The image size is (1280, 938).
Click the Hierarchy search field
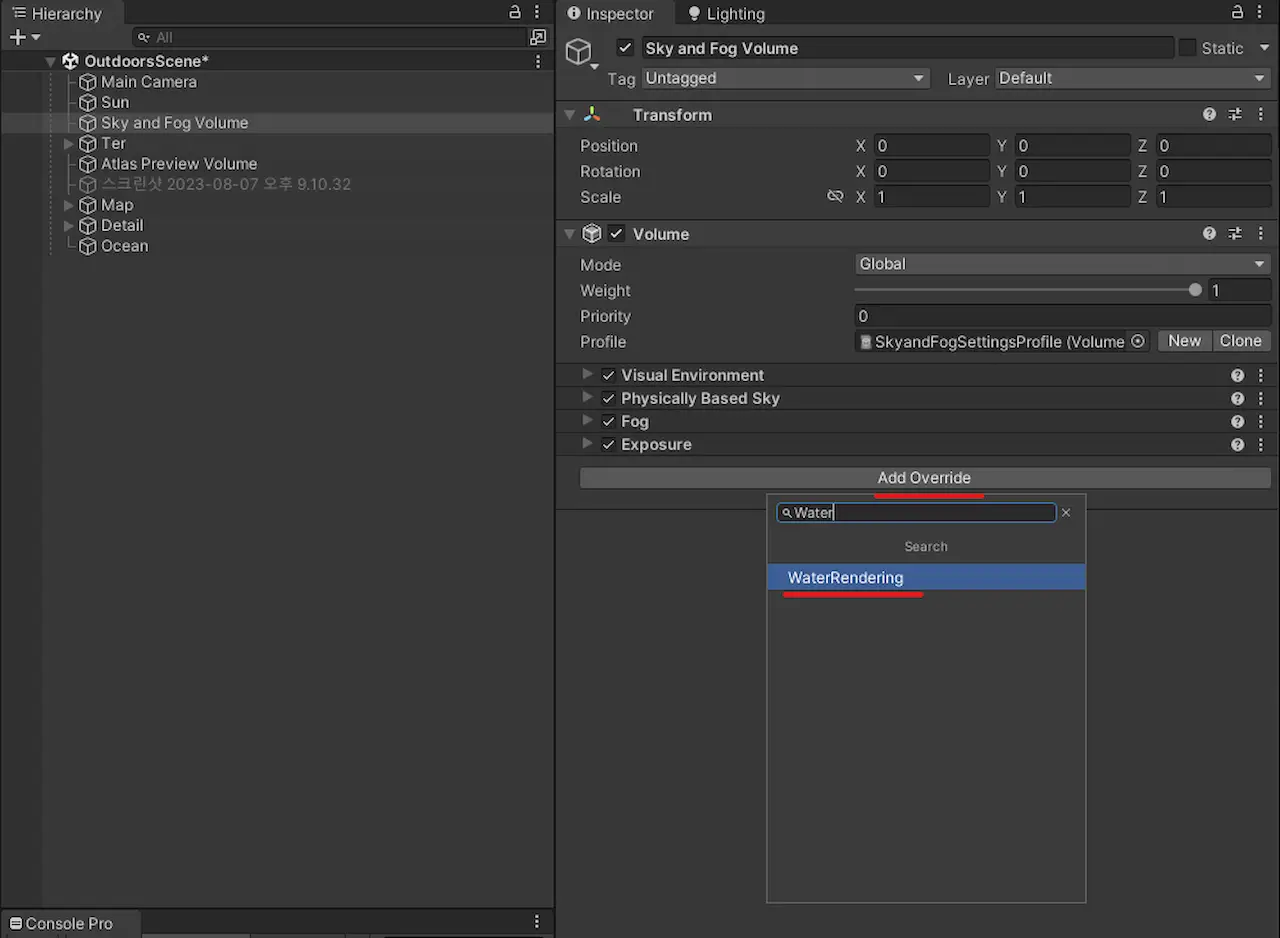330,37
